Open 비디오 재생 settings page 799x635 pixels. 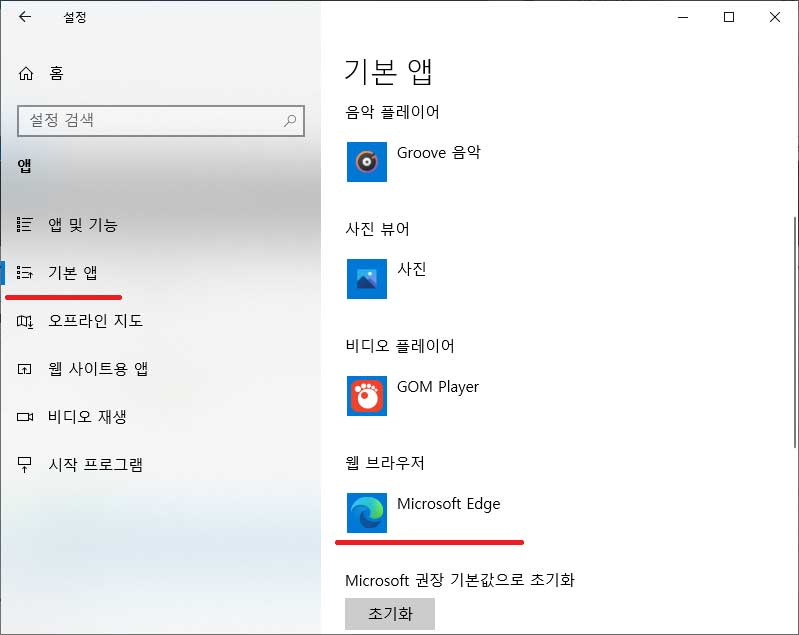[x=87, y=417]
